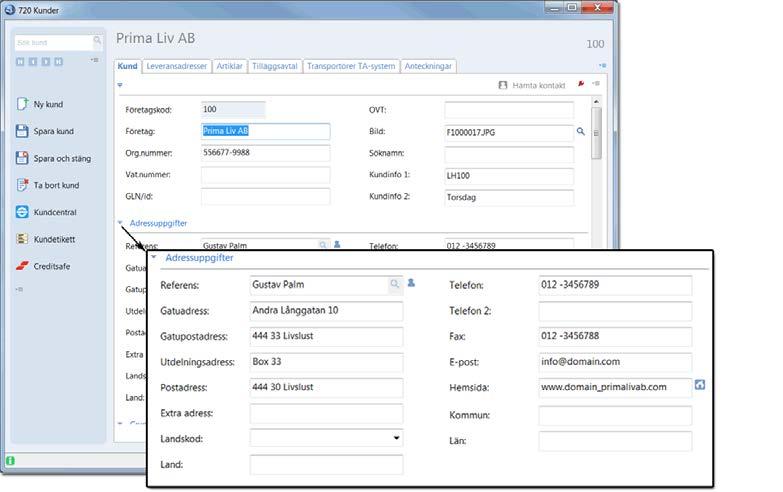The height and width of the screenshot is (492, 783).
Task: Click the Hemsida field with www.domain_primalivab.com
Action: tap(615, 388)
